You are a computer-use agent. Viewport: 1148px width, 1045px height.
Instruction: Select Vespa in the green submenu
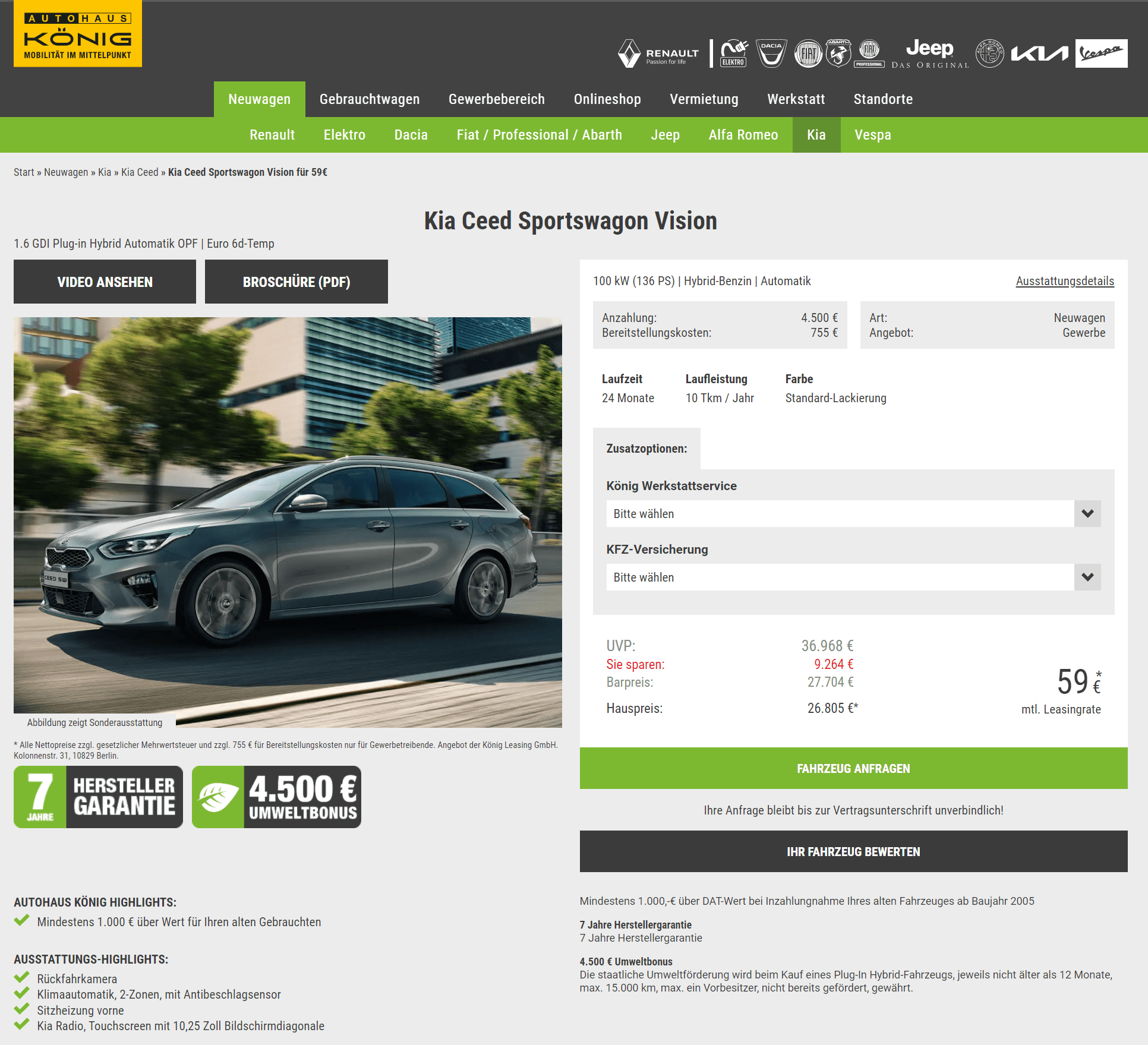(x=873, y=135)
